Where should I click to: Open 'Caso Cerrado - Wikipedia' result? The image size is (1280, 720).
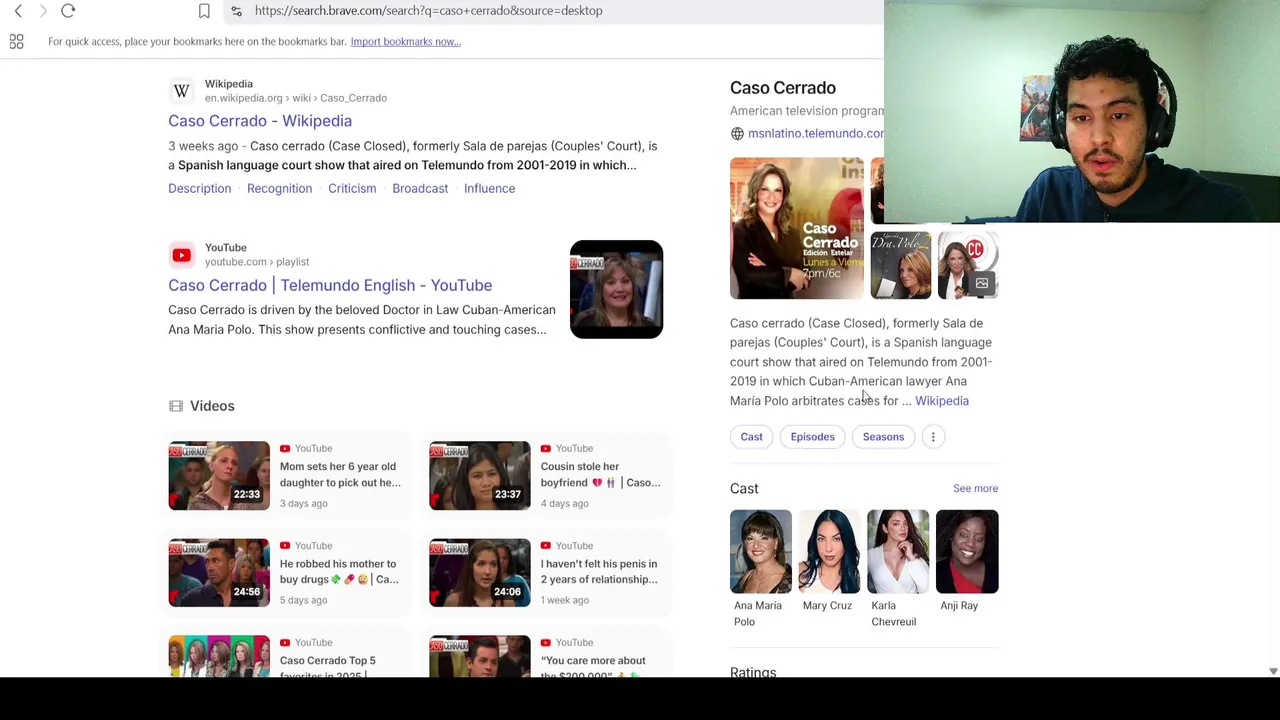[260, 121]
